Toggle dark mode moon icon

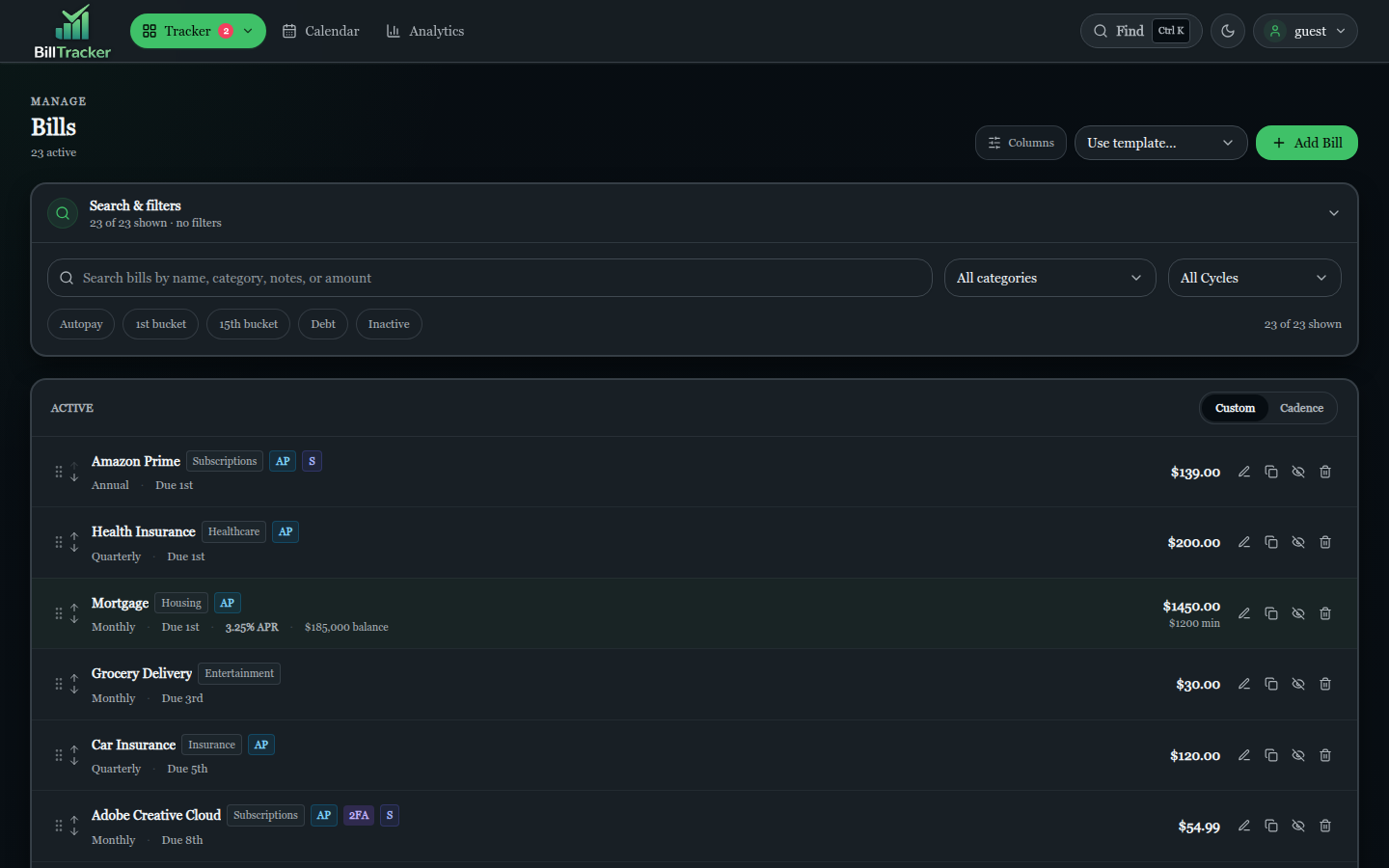point(1228,31)
